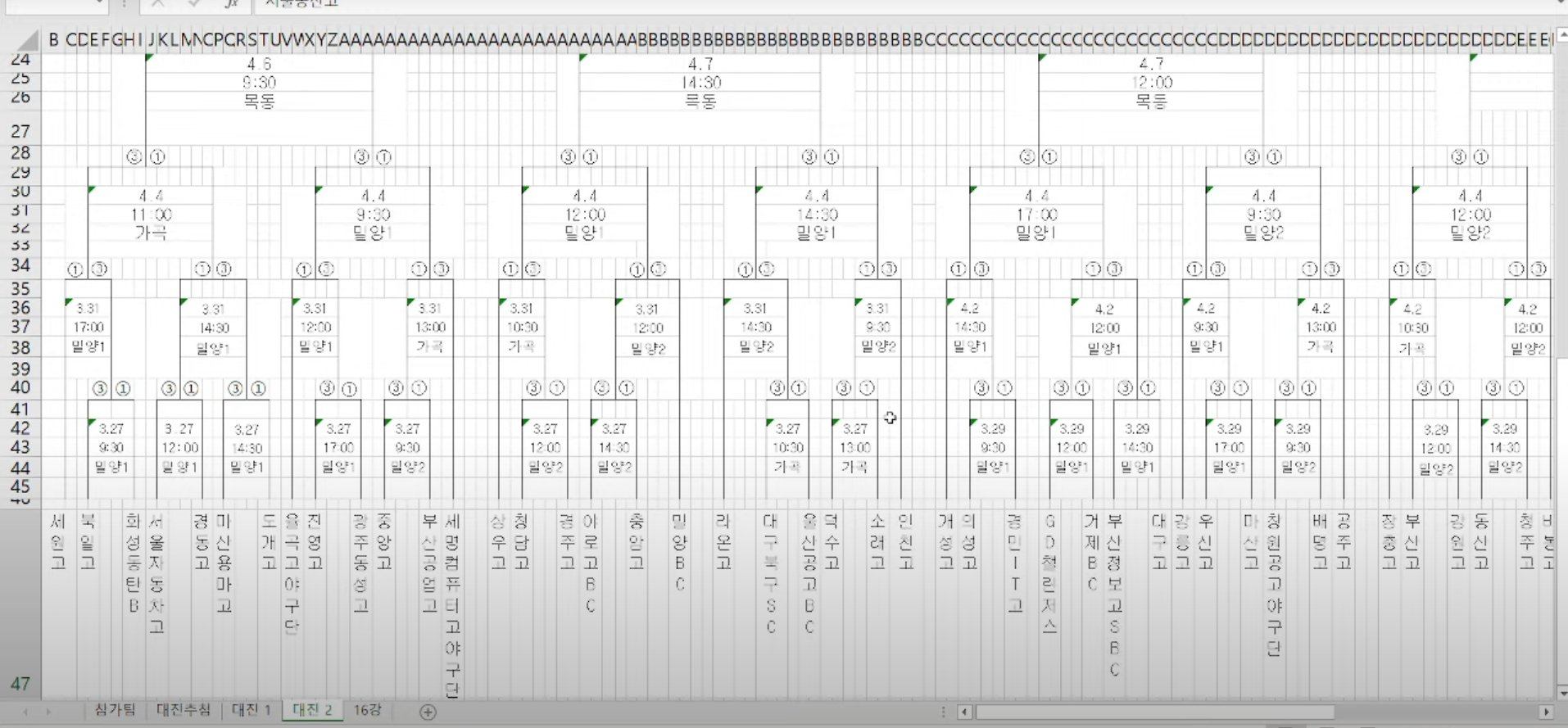Open the Name Box dropdown arrow

[100, 4]
